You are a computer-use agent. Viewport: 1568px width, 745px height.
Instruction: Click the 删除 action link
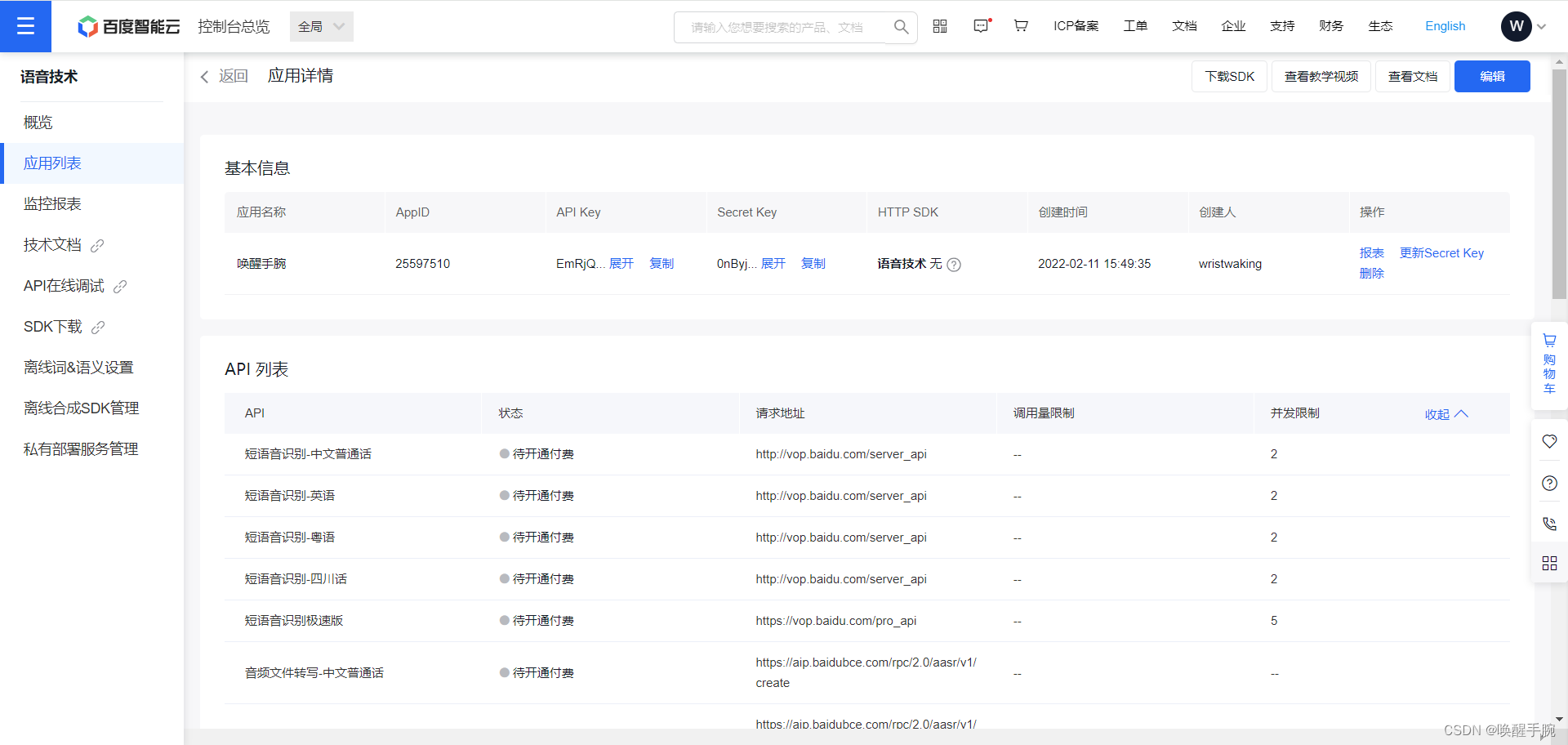[x=1372, y=274]
